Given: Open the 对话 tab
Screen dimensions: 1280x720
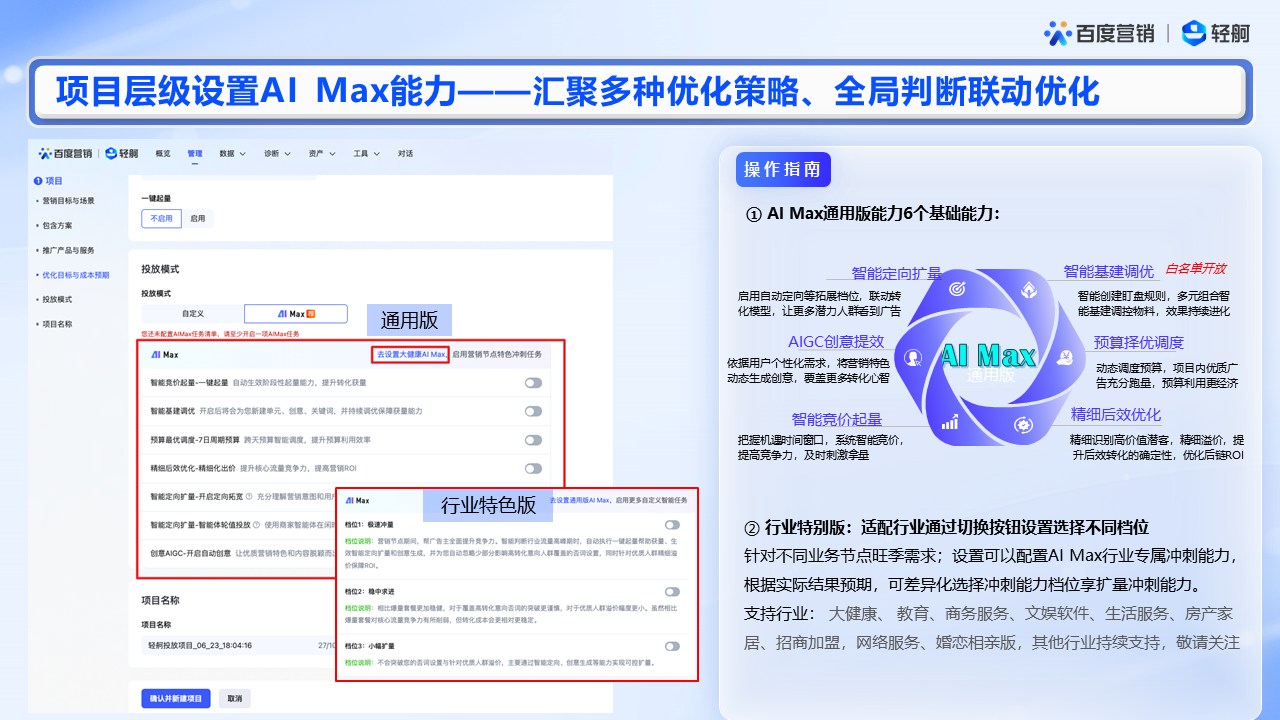Looking at the screenshot, I should [x=405, y=154].
